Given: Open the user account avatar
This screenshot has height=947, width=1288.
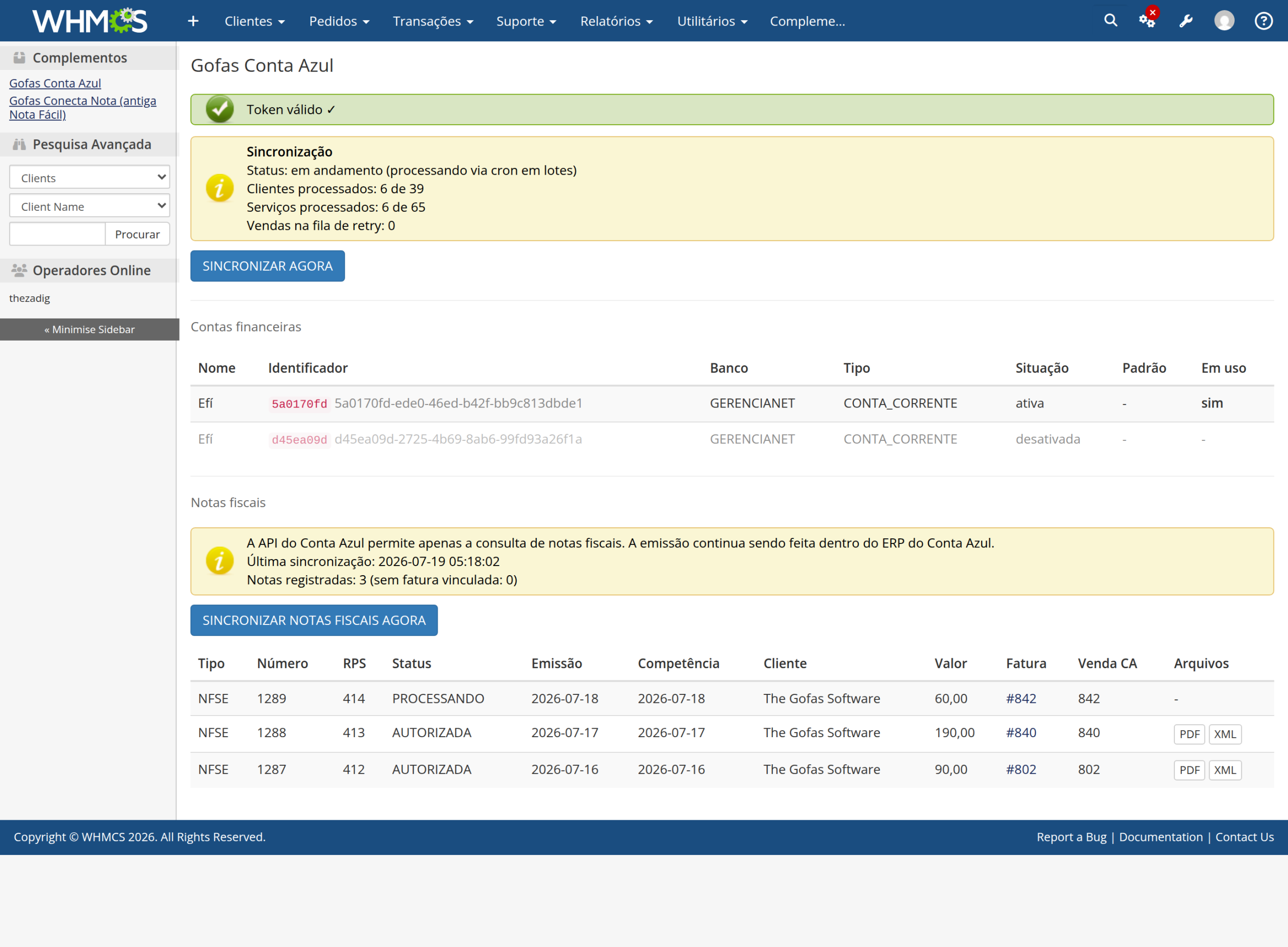Looking at the screenshot, I should 1225,21.
